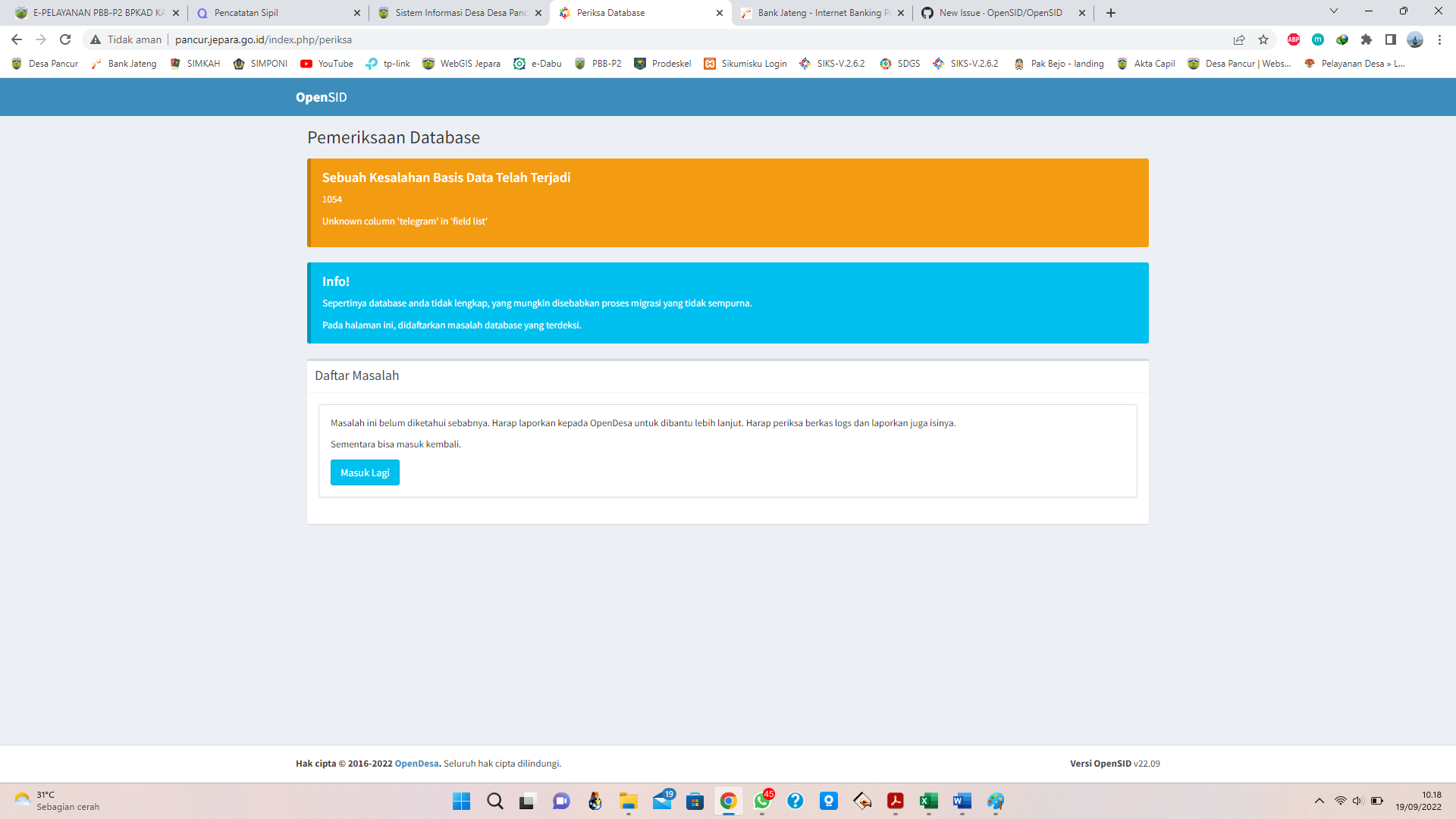Open the OpenDesa footer link
1456x819 pixels.
416,764
